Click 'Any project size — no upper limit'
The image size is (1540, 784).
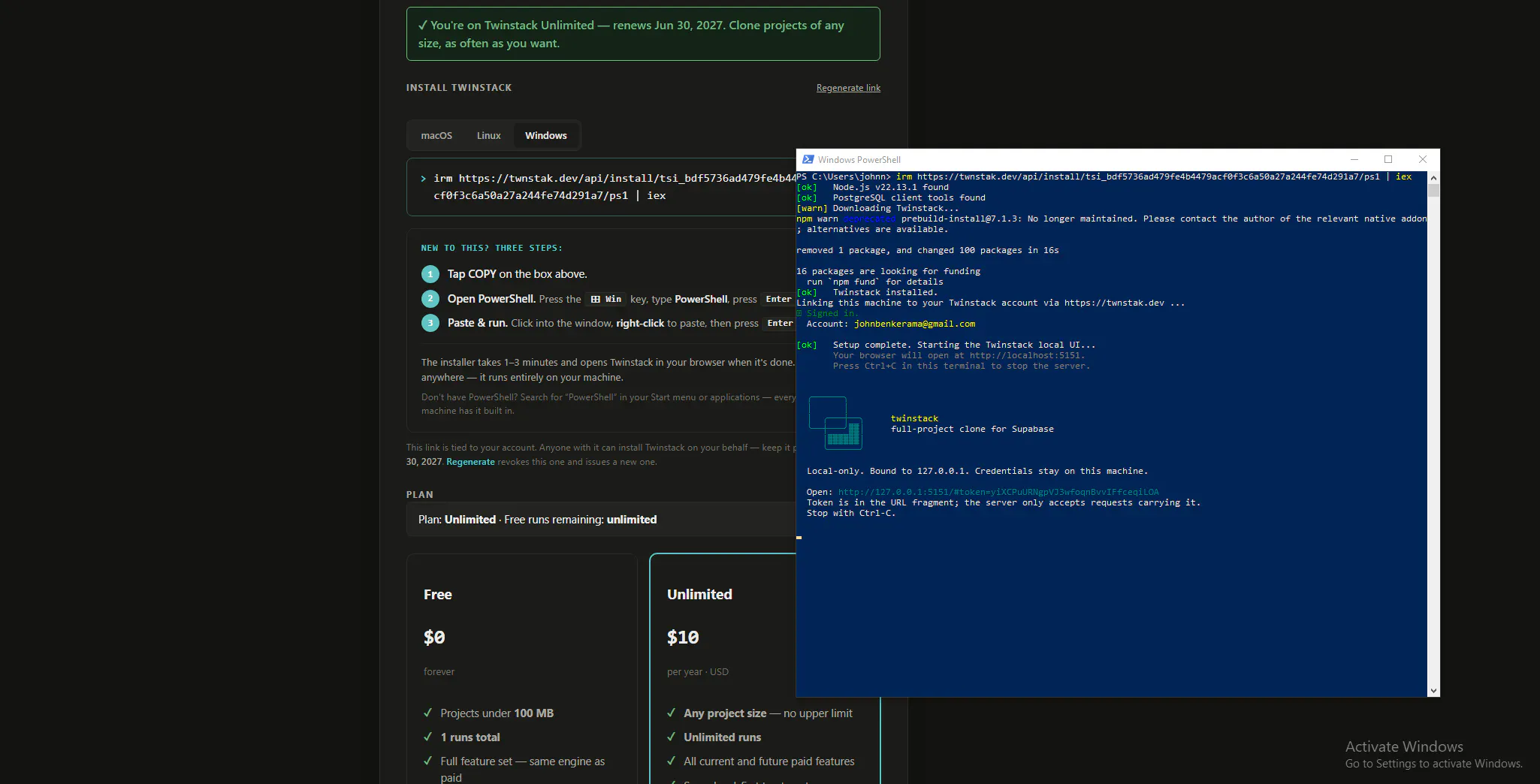pos(768,713)
